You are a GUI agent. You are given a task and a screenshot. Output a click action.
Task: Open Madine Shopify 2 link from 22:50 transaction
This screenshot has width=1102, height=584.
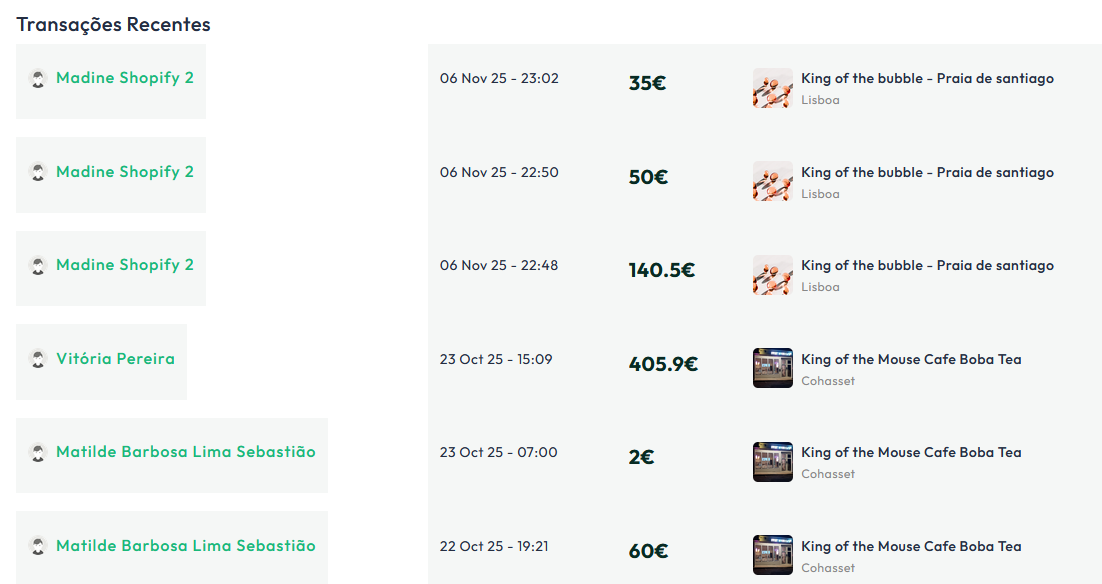point(125,172)
